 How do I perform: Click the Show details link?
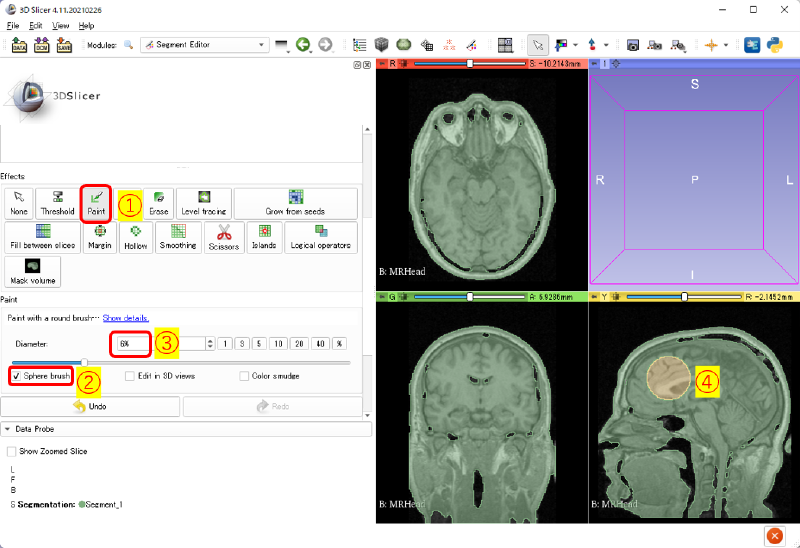124,317
